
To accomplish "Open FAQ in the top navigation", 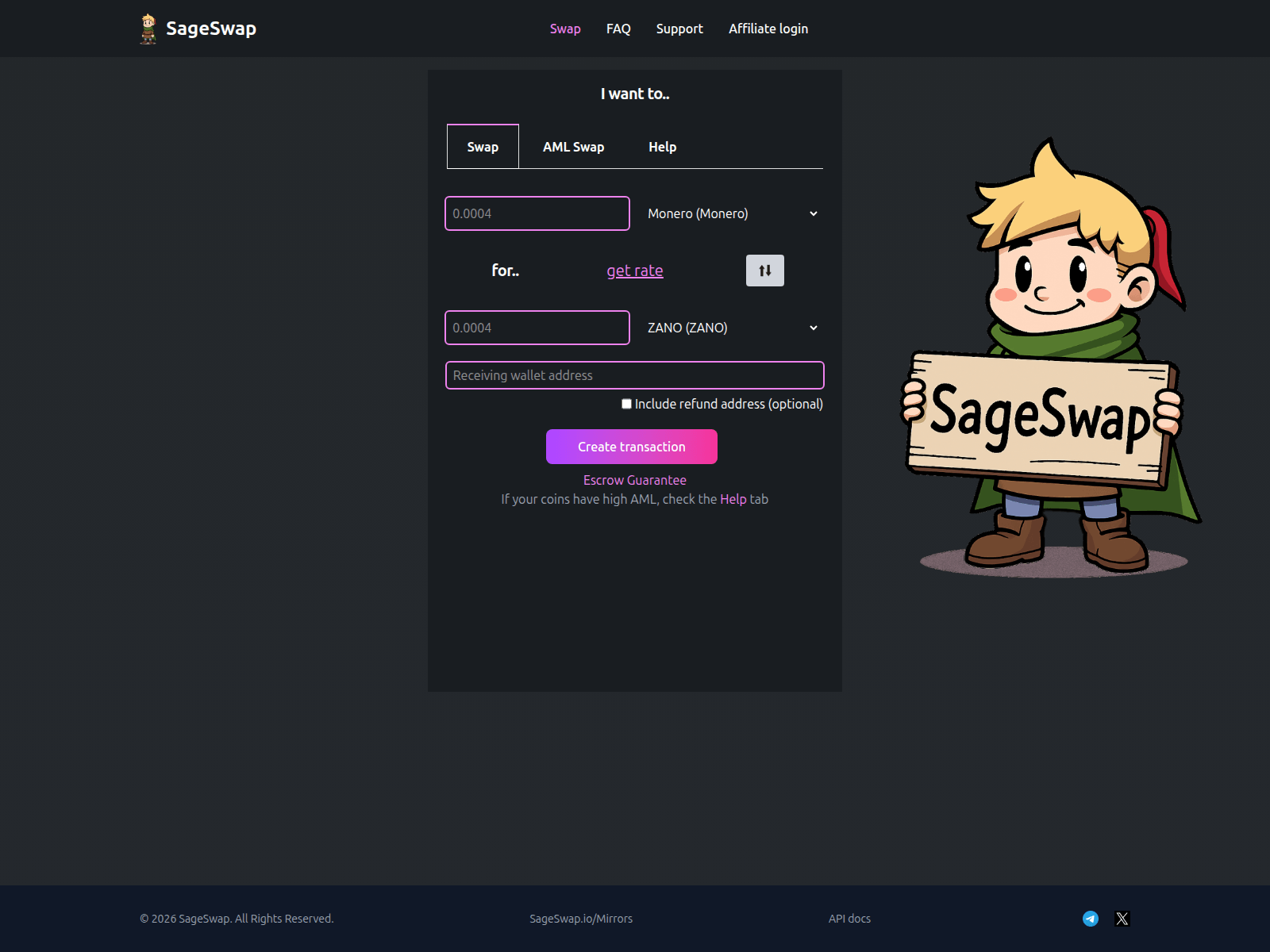I will point(618,29).
